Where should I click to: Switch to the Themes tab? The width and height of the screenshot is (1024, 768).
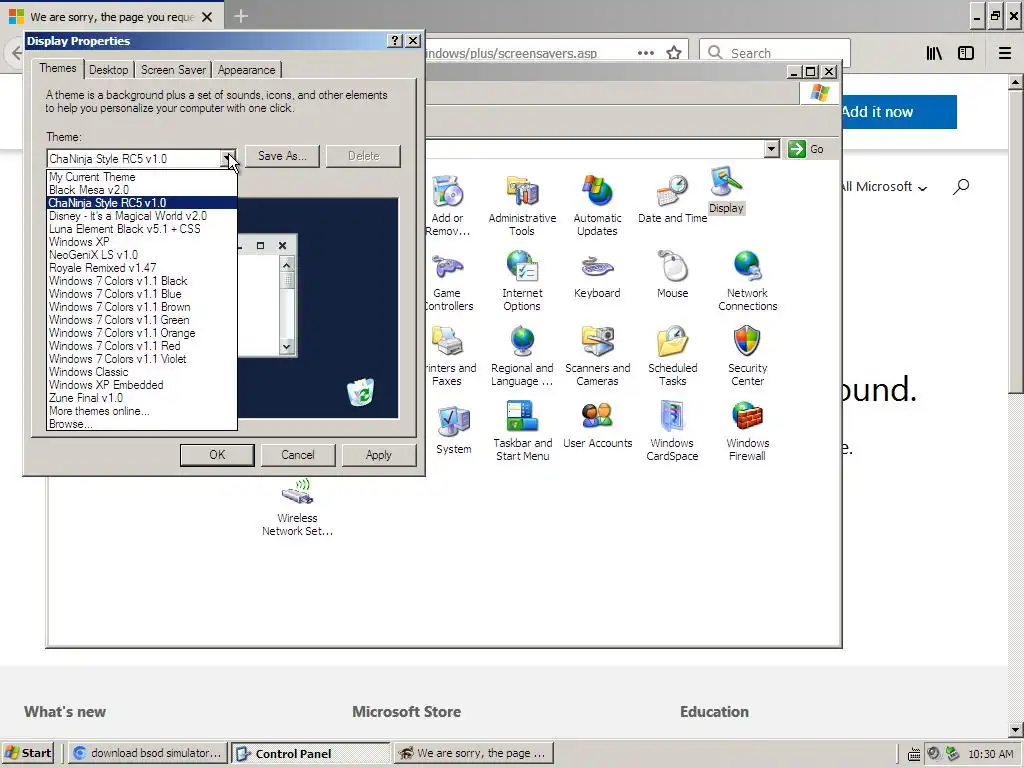[x=57, y=68]
